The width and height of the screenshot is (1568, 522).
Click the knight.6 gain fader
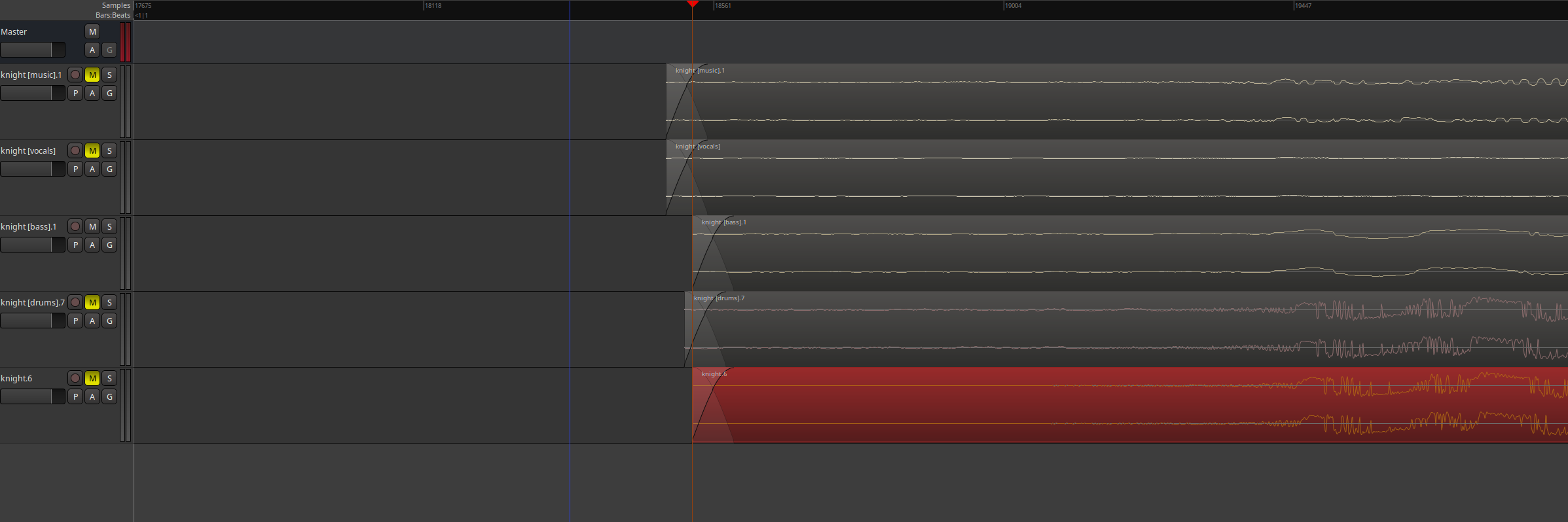tap(33, 396)
